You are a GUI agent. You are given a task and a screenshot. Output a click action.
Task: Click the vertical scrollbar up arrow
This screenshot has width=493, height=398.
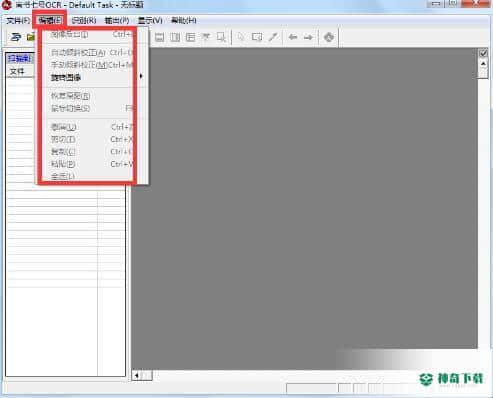tap(483, 64)
